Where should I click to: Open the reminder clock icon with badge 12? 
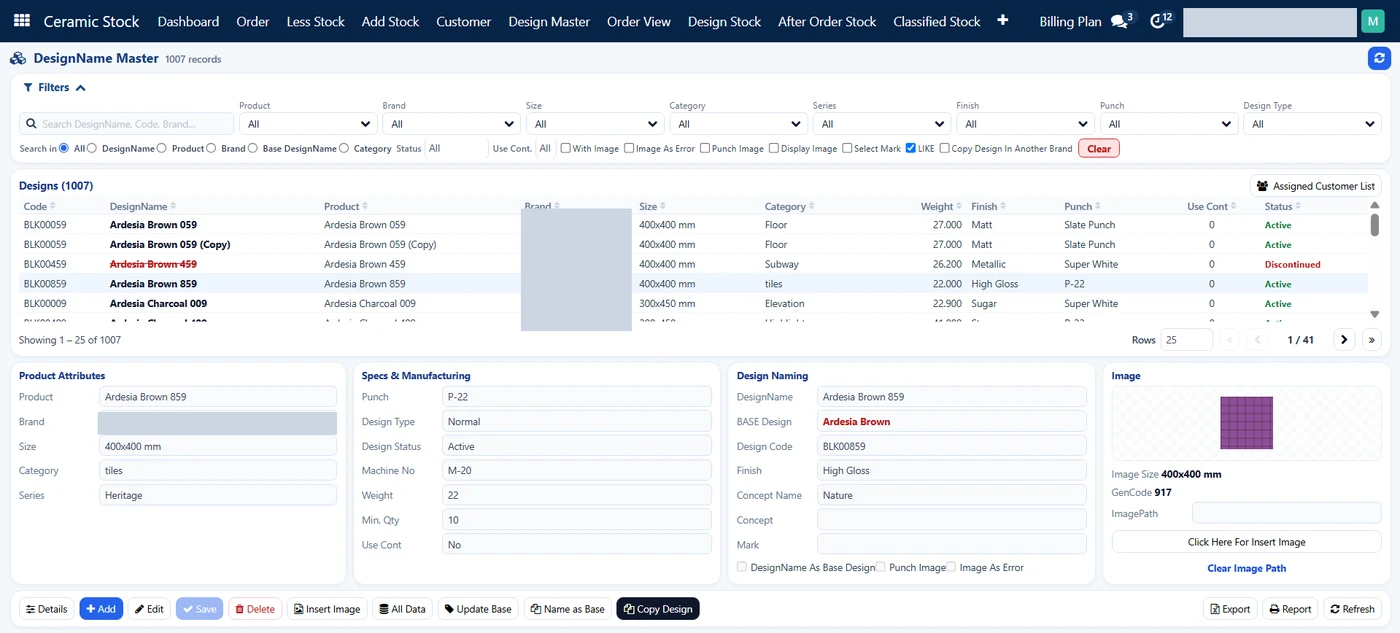[1160, 21]
